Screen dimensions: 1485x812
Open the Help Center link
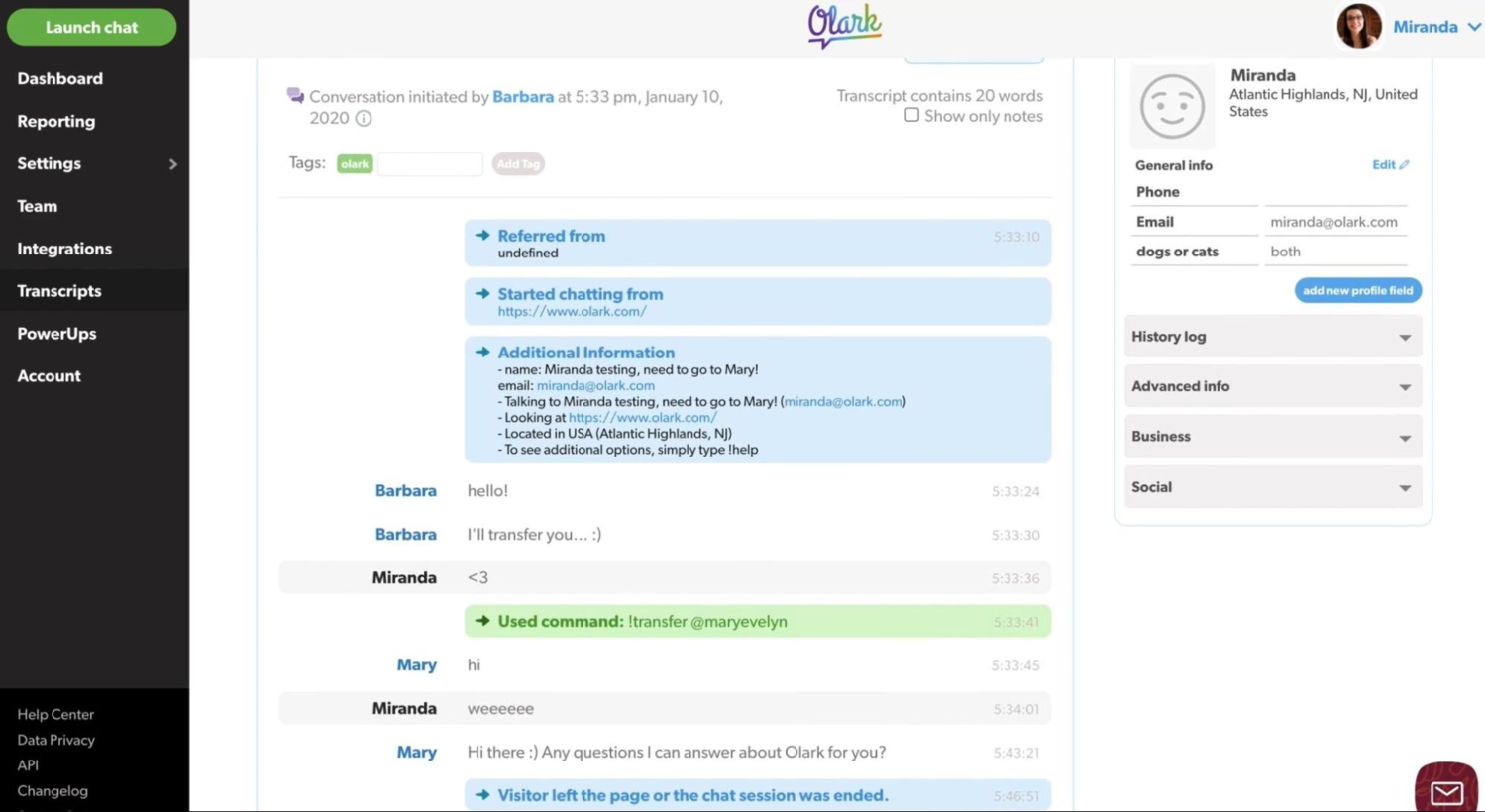55,714
